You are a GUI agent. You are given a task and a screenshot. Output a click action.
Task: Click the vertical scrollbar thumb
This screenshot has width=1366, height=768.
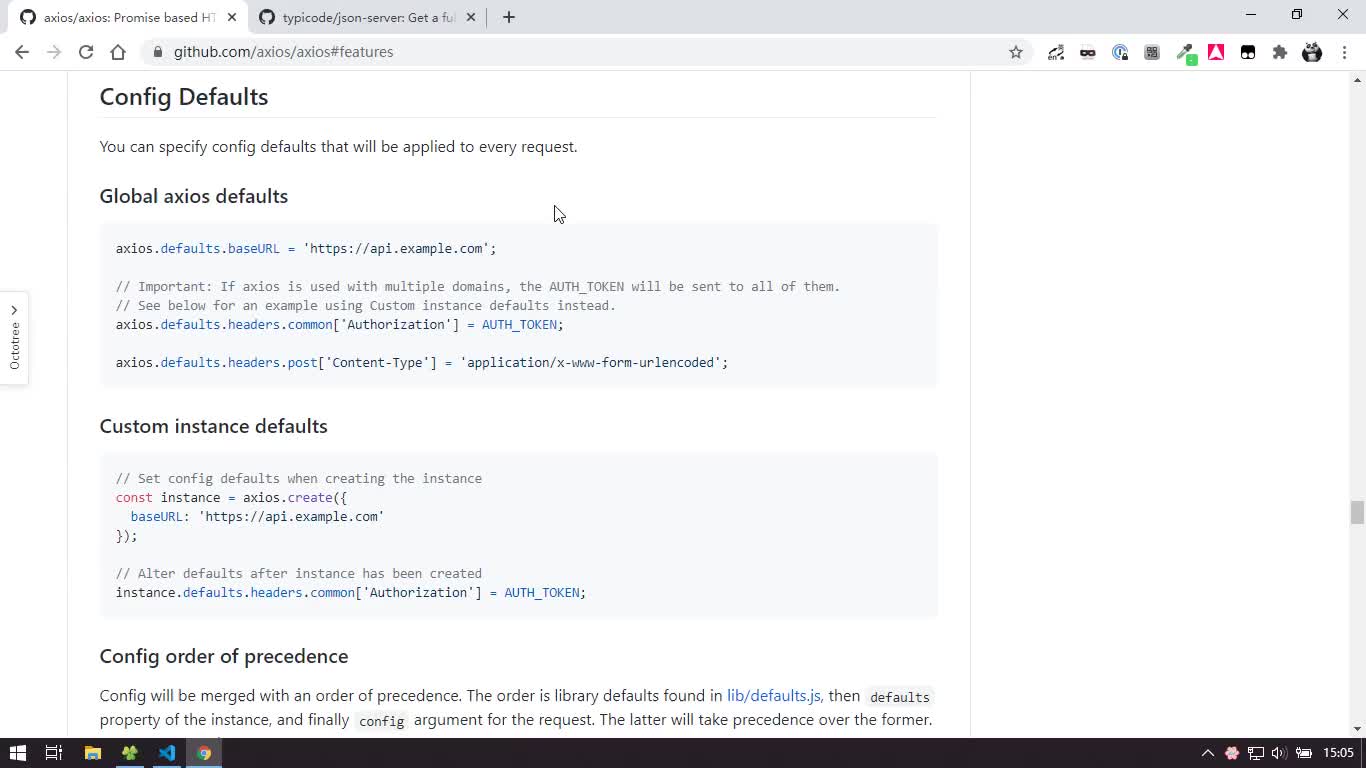1357,512
